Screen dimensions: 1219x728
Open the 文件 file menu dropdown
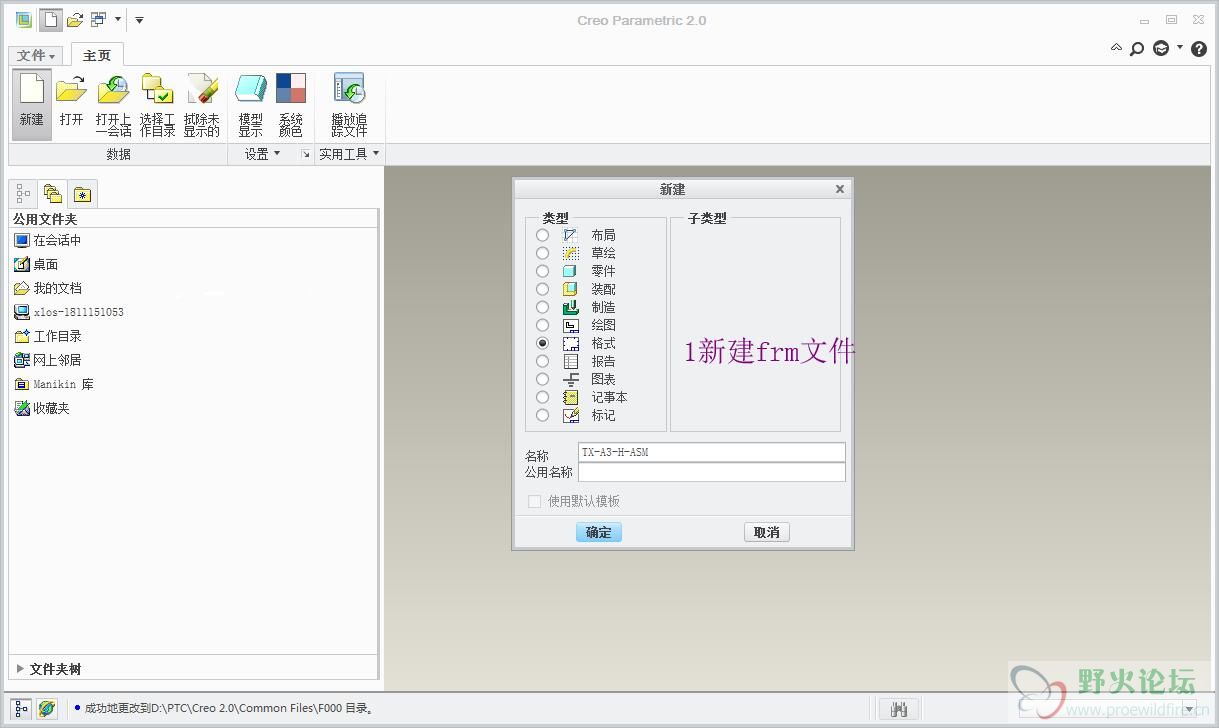37,56
